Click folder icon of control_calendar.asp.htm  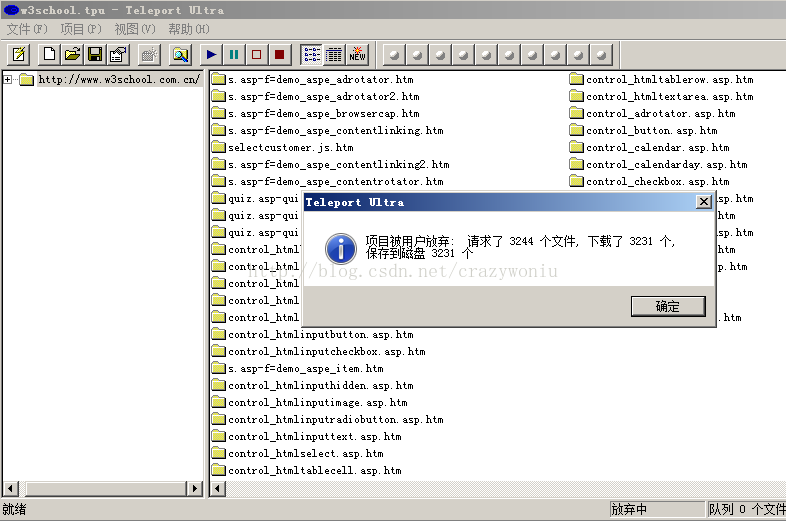click(x=576, y=147)
